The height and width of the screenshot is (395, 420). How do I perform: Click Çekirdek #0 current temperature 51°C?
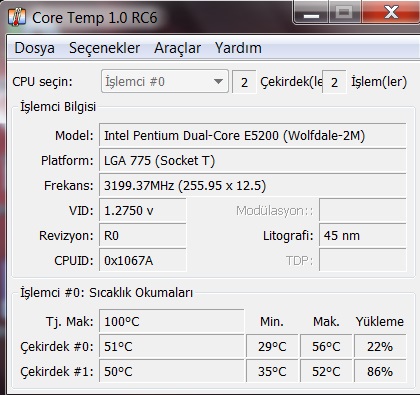click(172, 347)
